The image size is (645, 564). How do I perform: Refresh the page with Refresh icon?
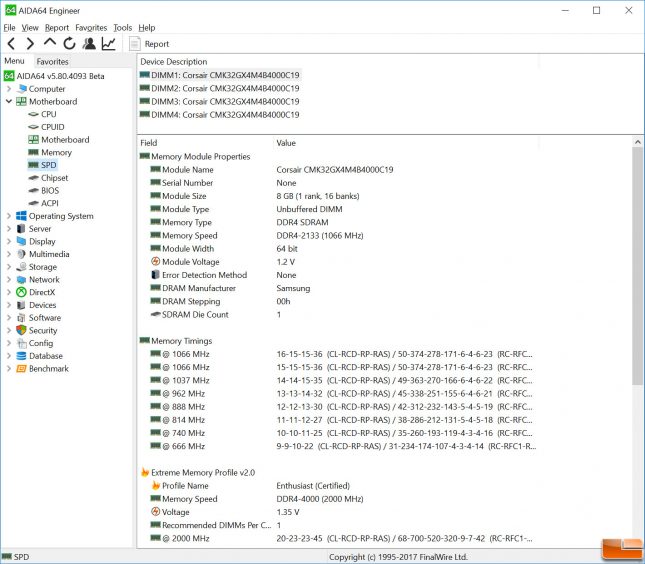point(69,43)
